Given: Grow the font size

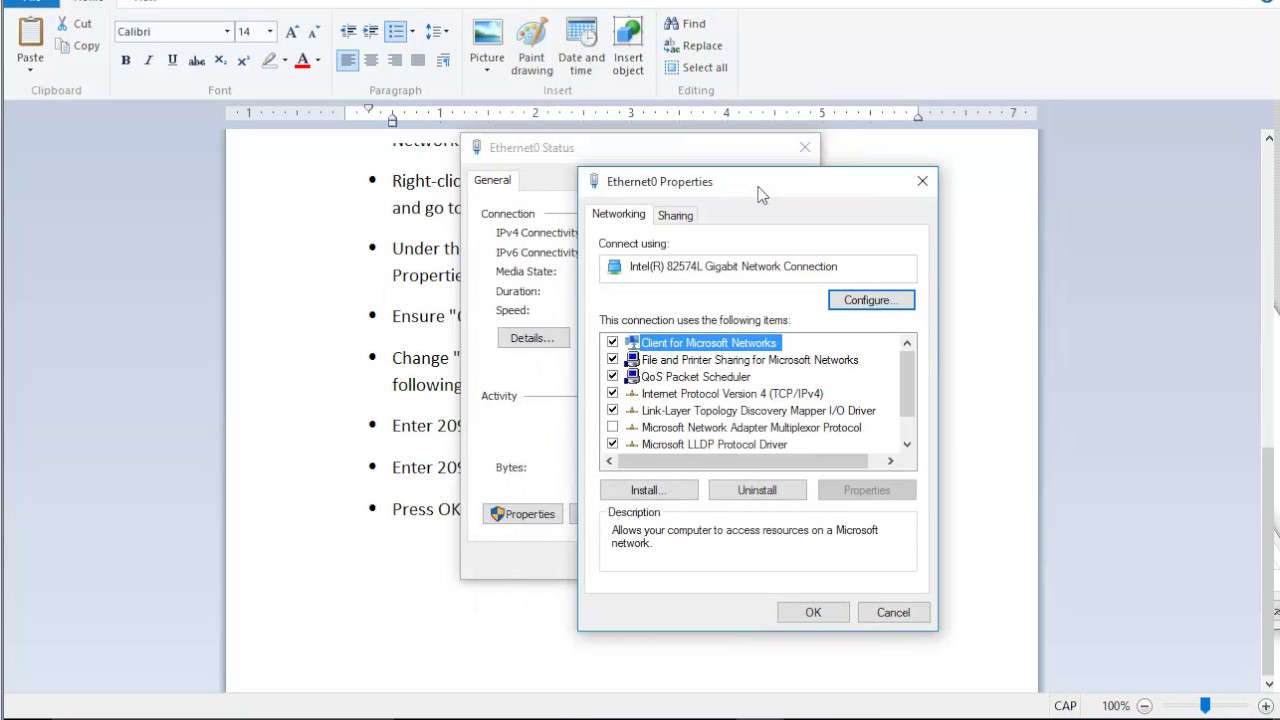Looking at the screenshot, I should [x=292, y=32].
